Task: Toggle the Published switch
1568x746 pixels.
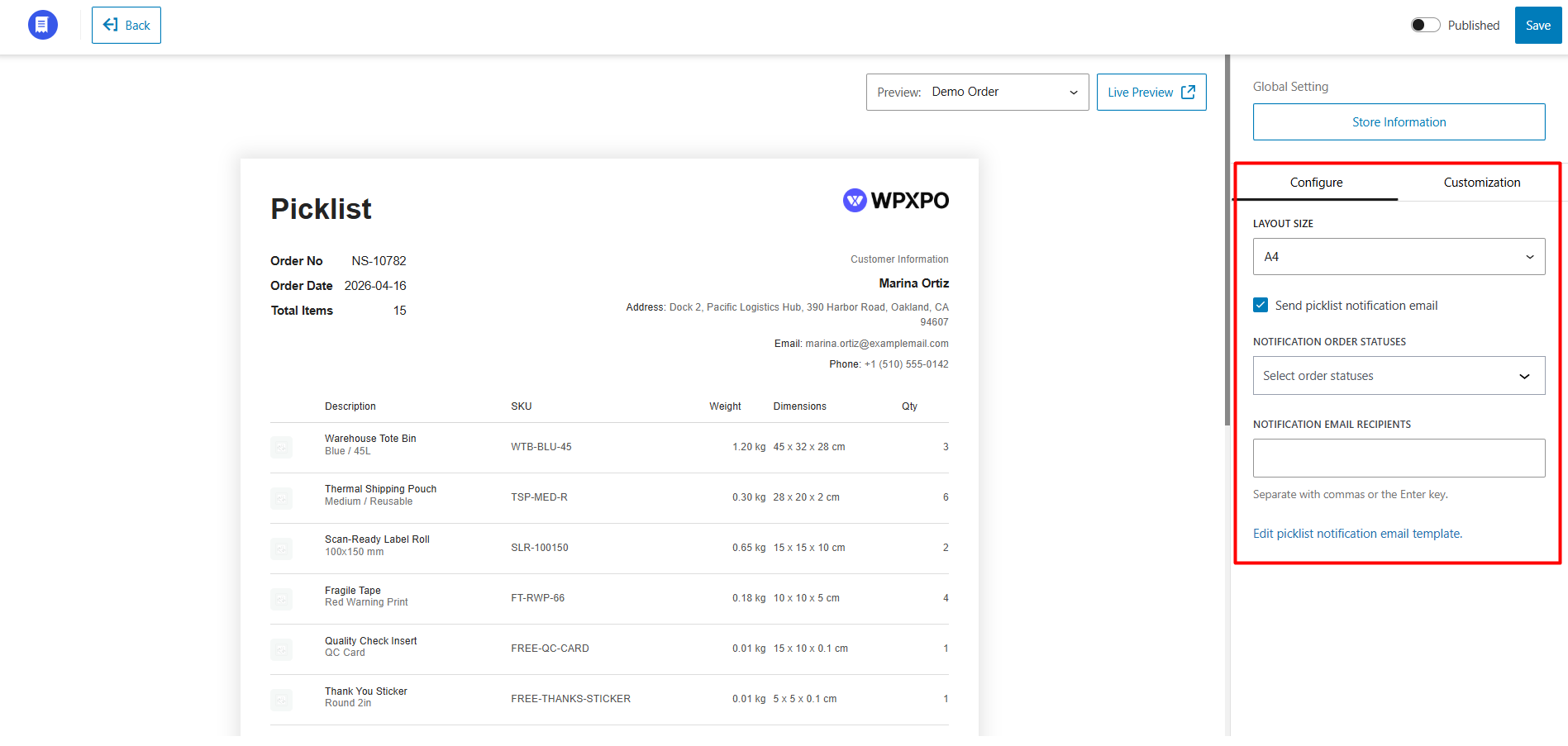Action: pos(1425,25)
